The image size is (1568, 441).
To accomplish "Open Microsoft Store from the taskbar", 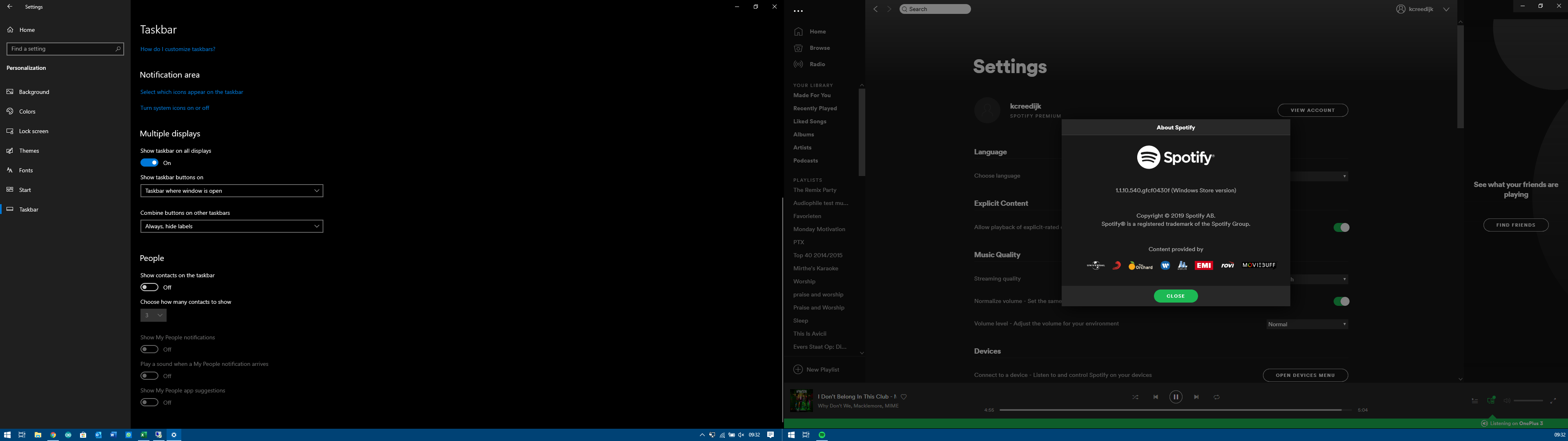I will 83,435.
